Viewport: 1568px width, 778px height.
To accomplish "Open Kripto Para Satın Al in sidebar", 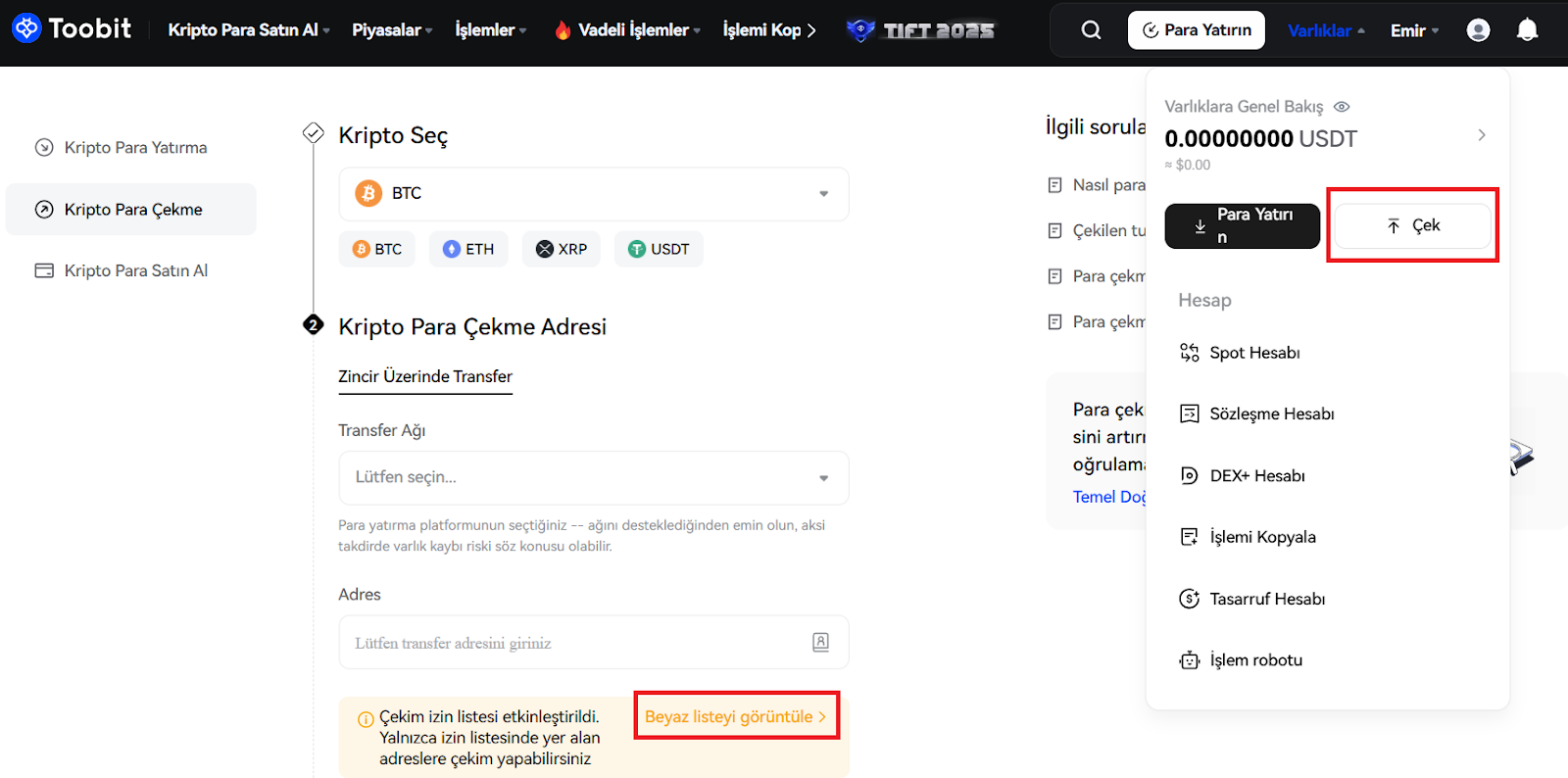I will pyautogui.click(x=131, y=270).
